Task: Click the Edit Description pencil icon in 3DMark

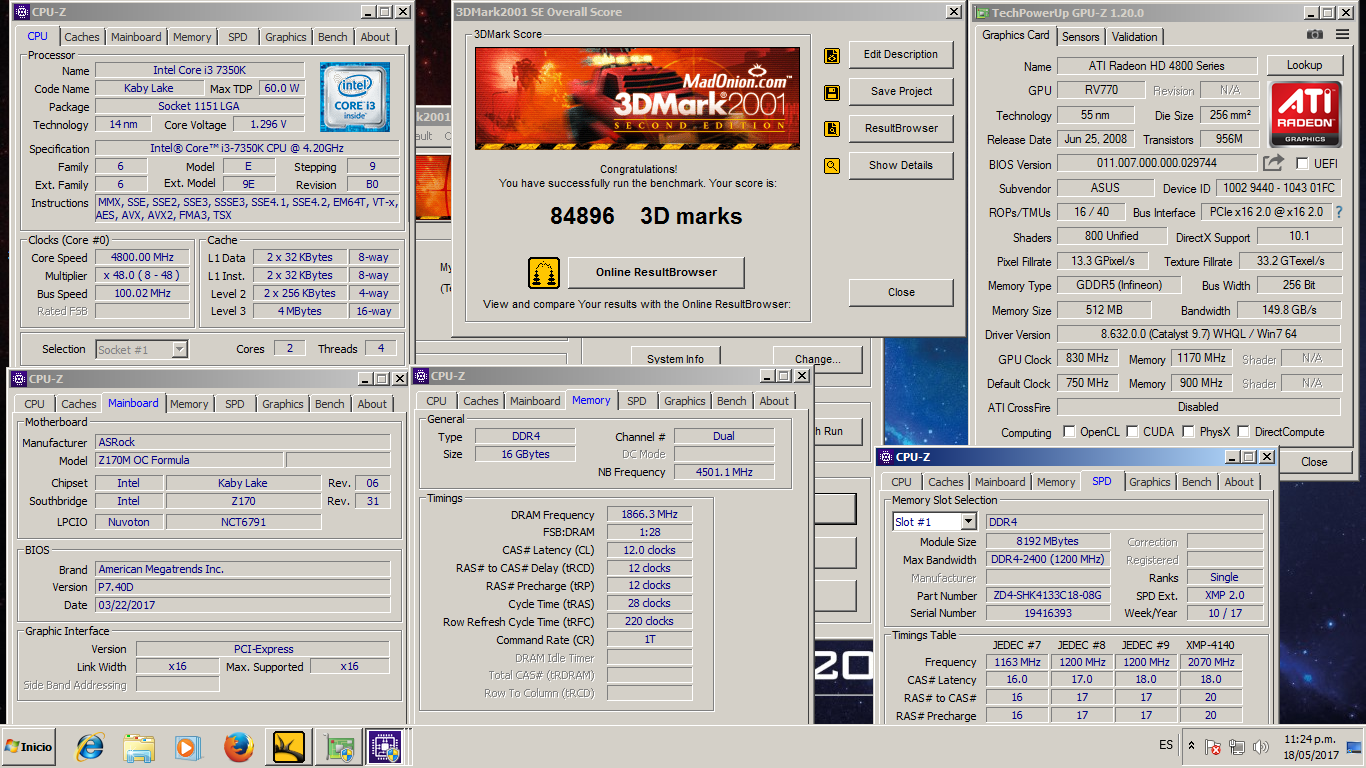Action: [x=832, y=55]
